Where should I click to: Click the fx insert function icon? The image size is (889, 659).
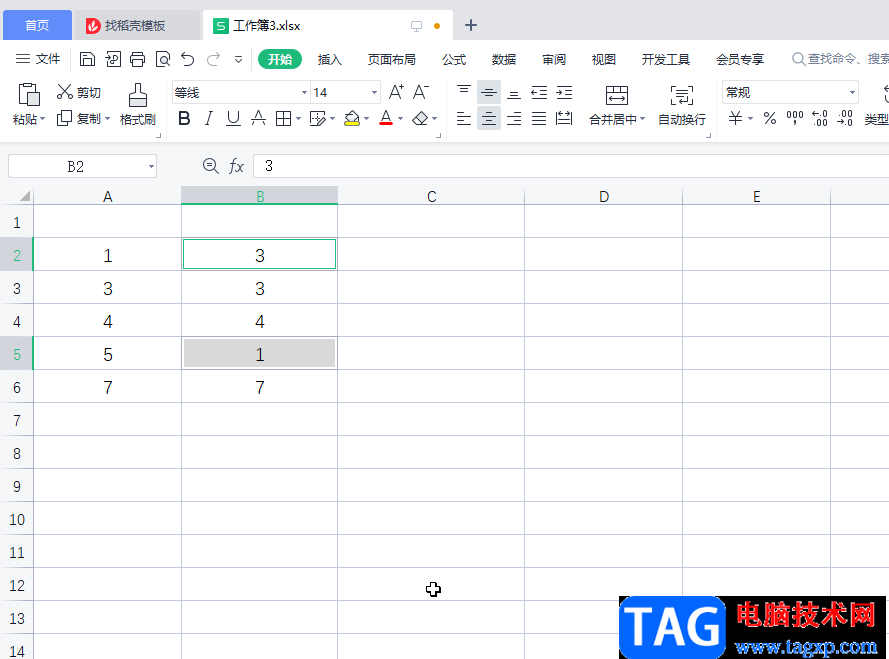point(236,166)
